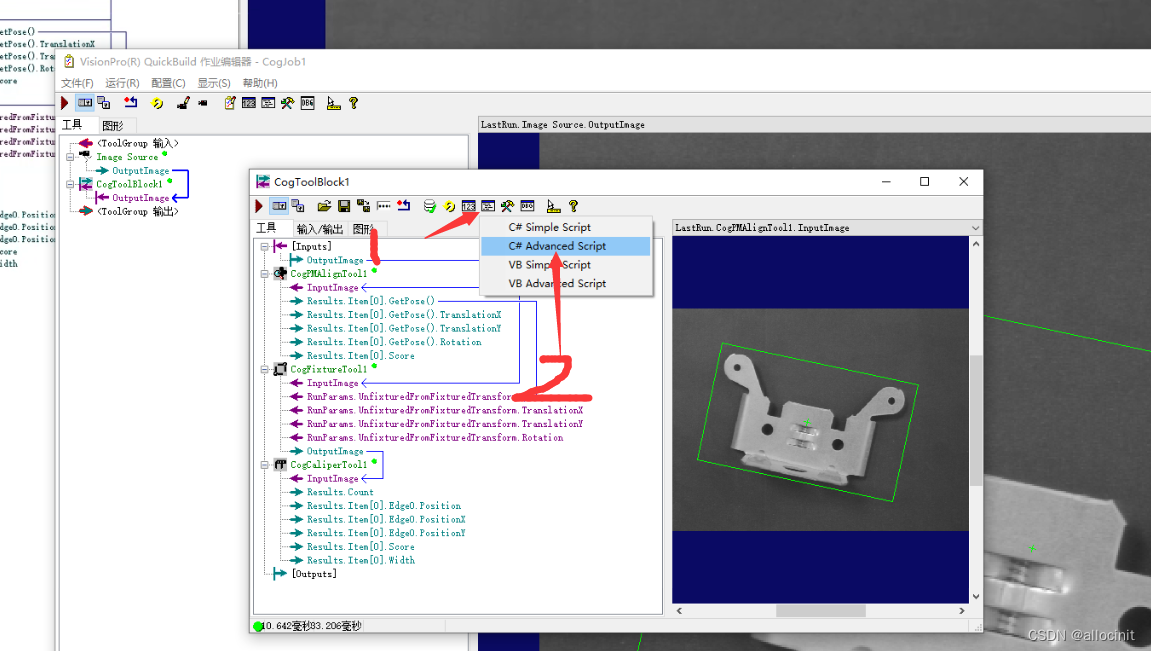Viewport: 1151px width, 651px height.
Task: Click the reset icon in CogToolBlock1 toolbar
Action: point(403,206)
